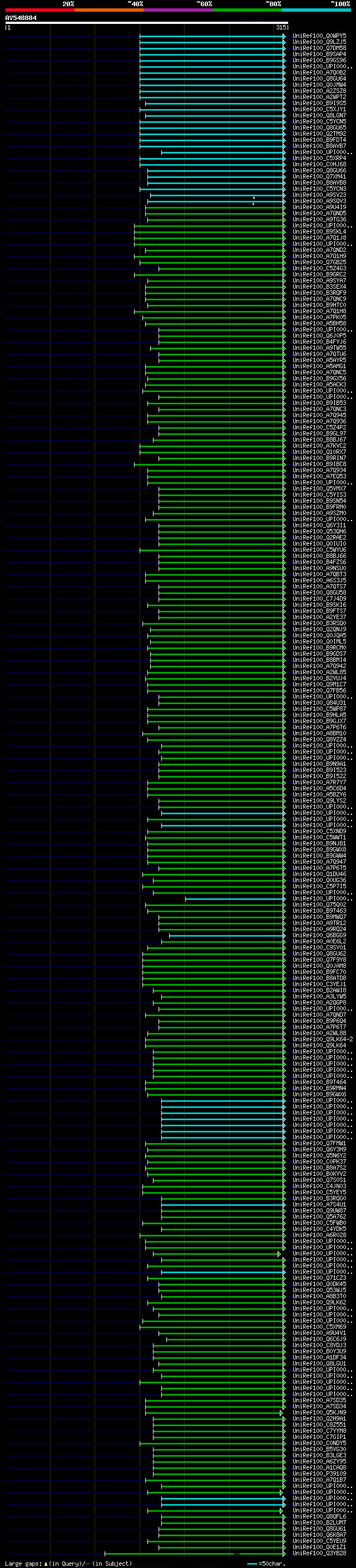
Task: Click the green alignment bar for UniRef100_Q3YB28
Action: 195,1553
